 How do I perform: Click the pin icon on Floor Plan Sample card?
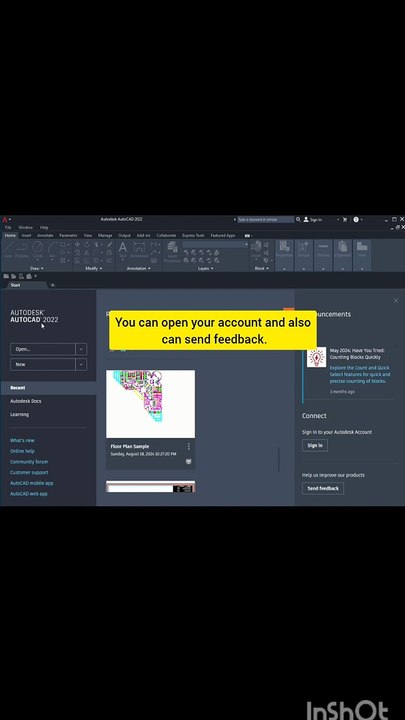point(189,462)
